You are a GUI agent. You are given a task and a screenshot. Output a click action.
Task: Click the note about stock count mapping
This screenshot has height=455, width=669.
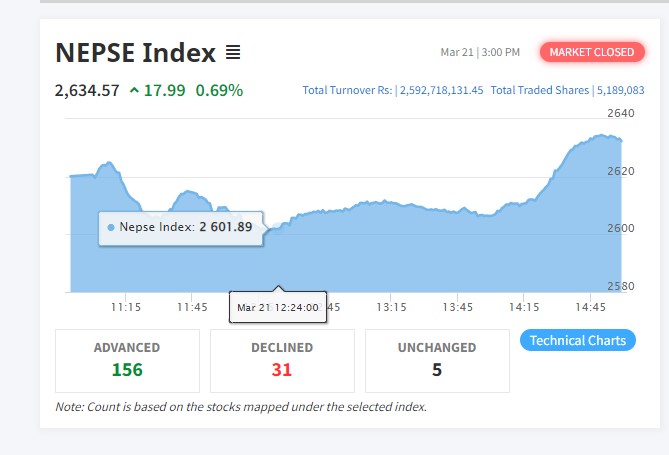[241, 407]
